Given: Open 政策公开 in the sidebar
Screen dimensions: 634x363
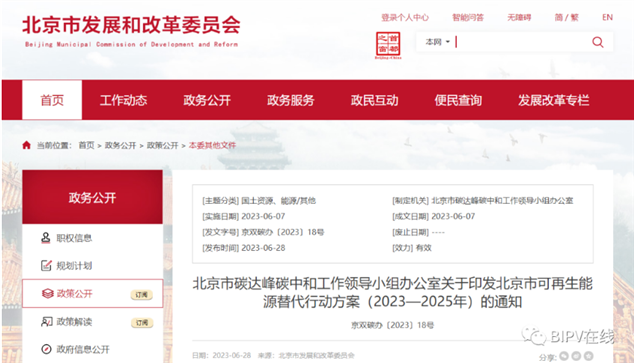Looking at the screenshot, I should (x=74, y=293).
